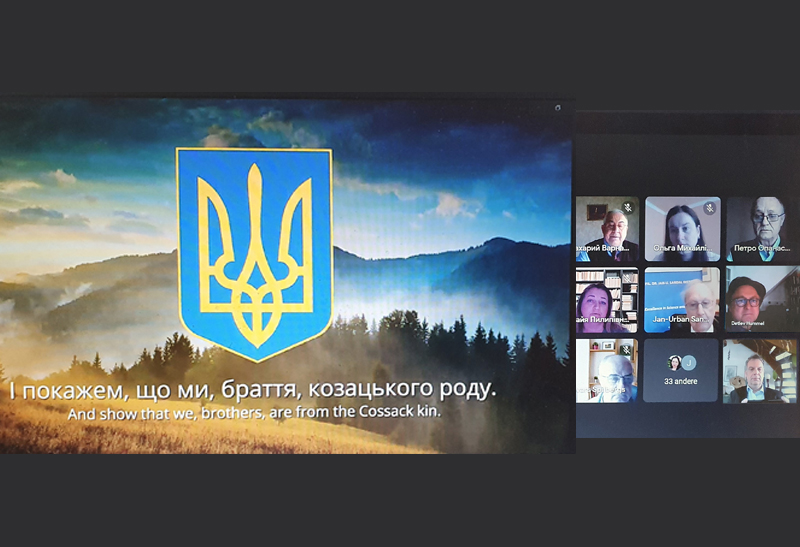Select the Detlev Hummel participant tile

762,300
